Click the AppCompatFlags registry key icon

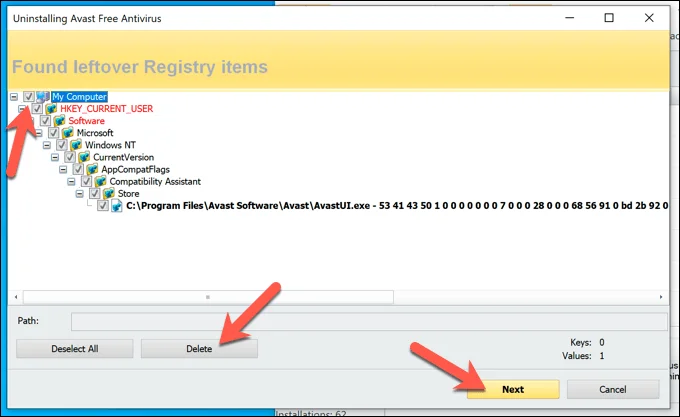point(92,169)
